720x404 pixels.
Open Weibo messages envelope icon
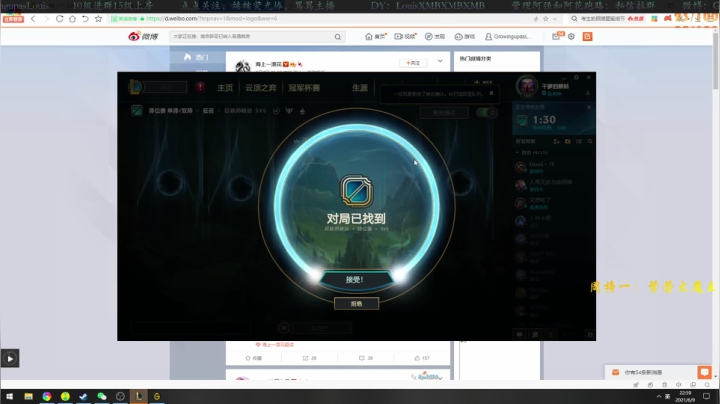click(557, 36)
